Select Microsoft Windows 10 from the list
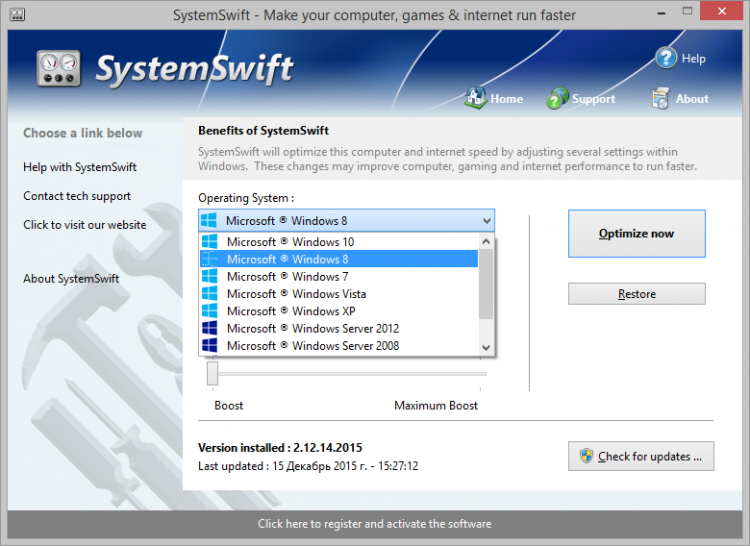The image size is (750, 546). click(339, 241)
